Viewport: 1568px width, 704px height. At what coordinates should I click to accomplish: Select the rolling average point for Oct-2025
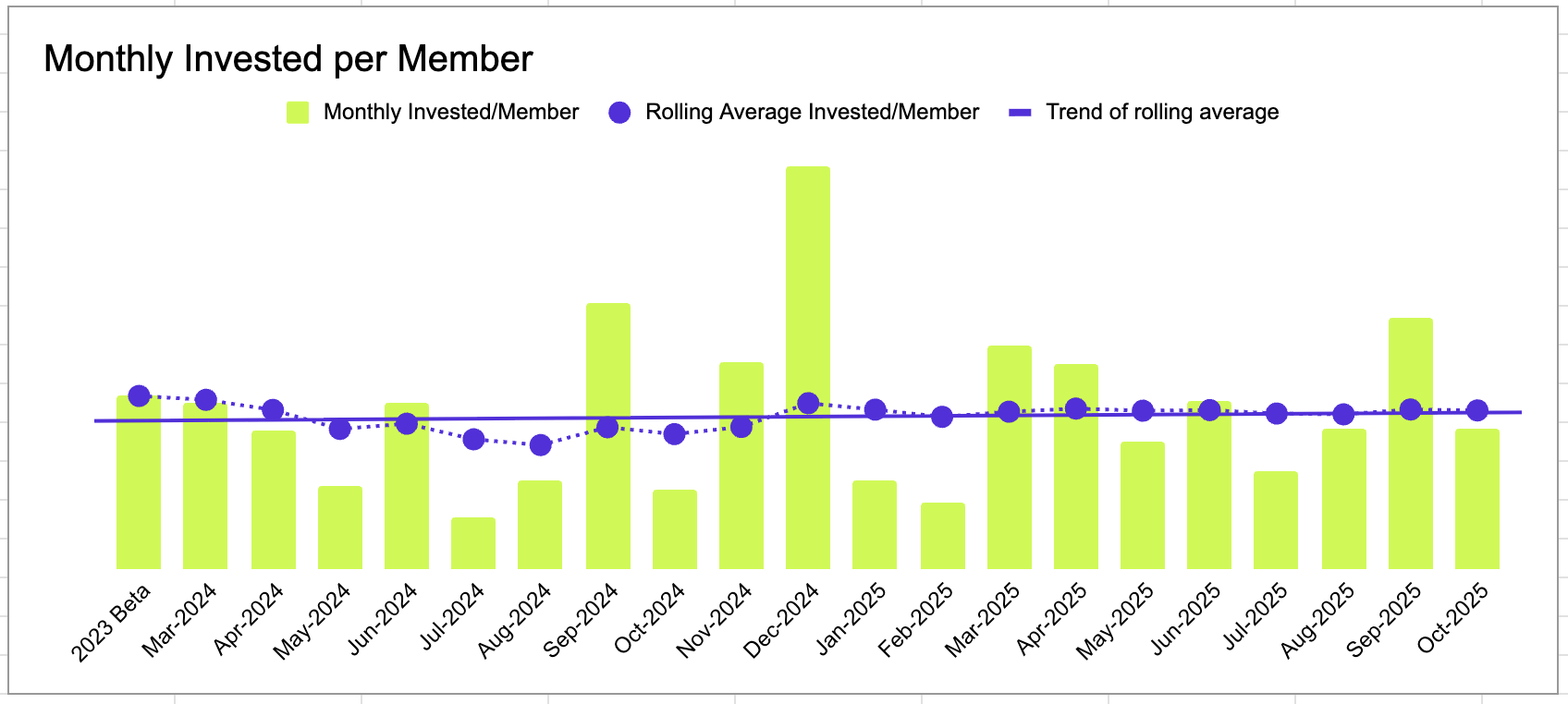click(x=1477, y=410)
